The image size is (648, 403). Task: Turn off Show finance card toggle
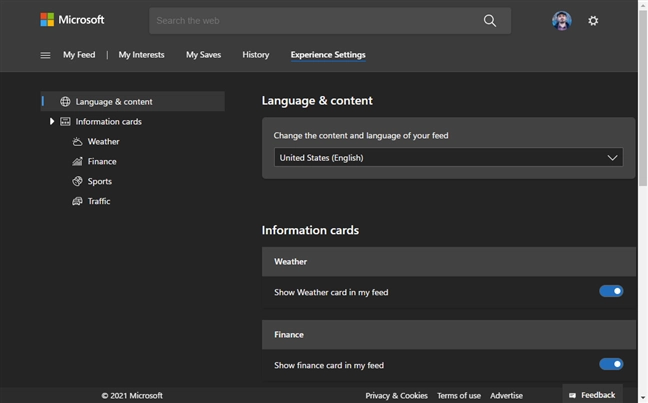coord(611,364)
